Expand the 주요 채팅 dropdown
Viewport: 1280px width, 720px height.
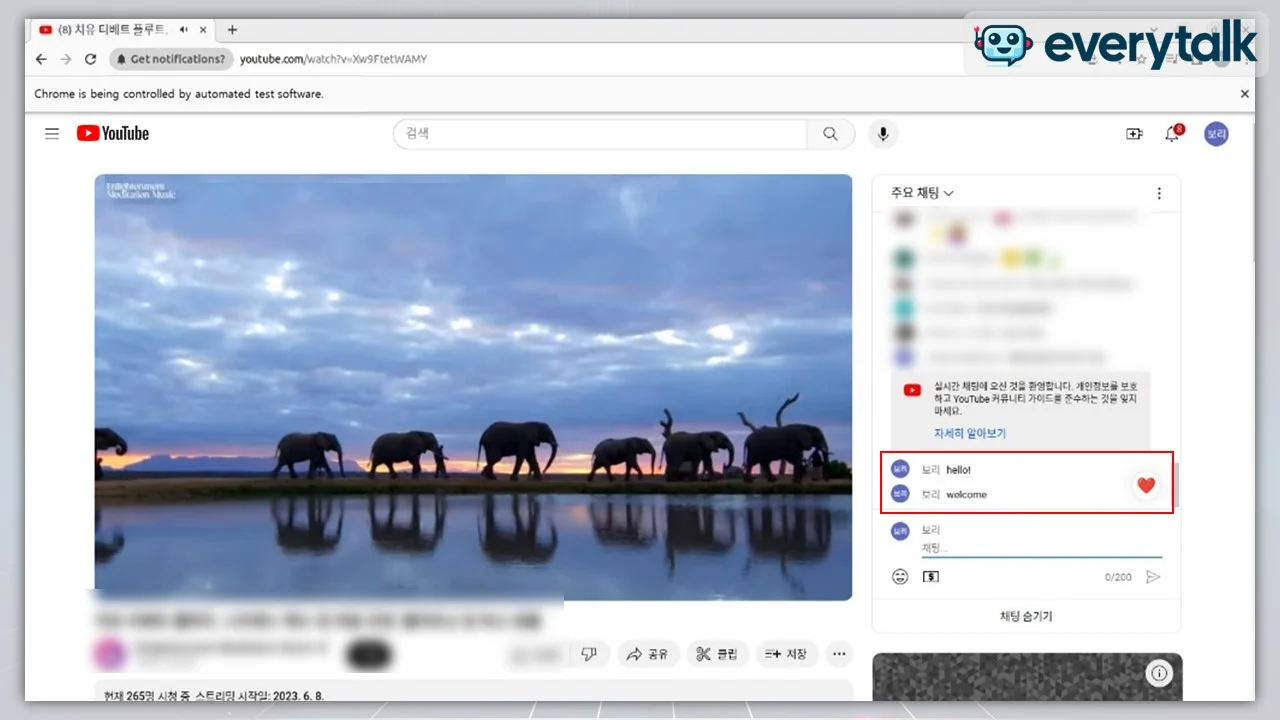pyautogui.click(x=922, y=193)
